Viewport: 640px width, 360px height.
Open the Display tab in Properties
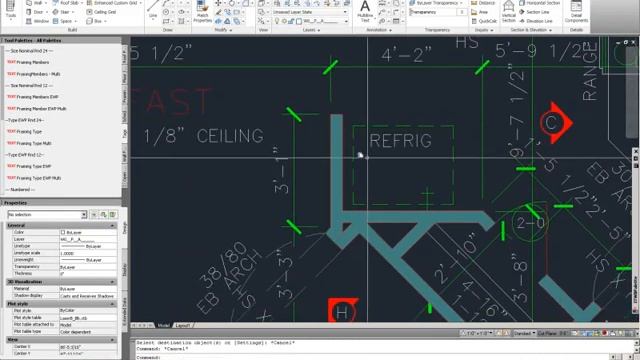[124, 269]
